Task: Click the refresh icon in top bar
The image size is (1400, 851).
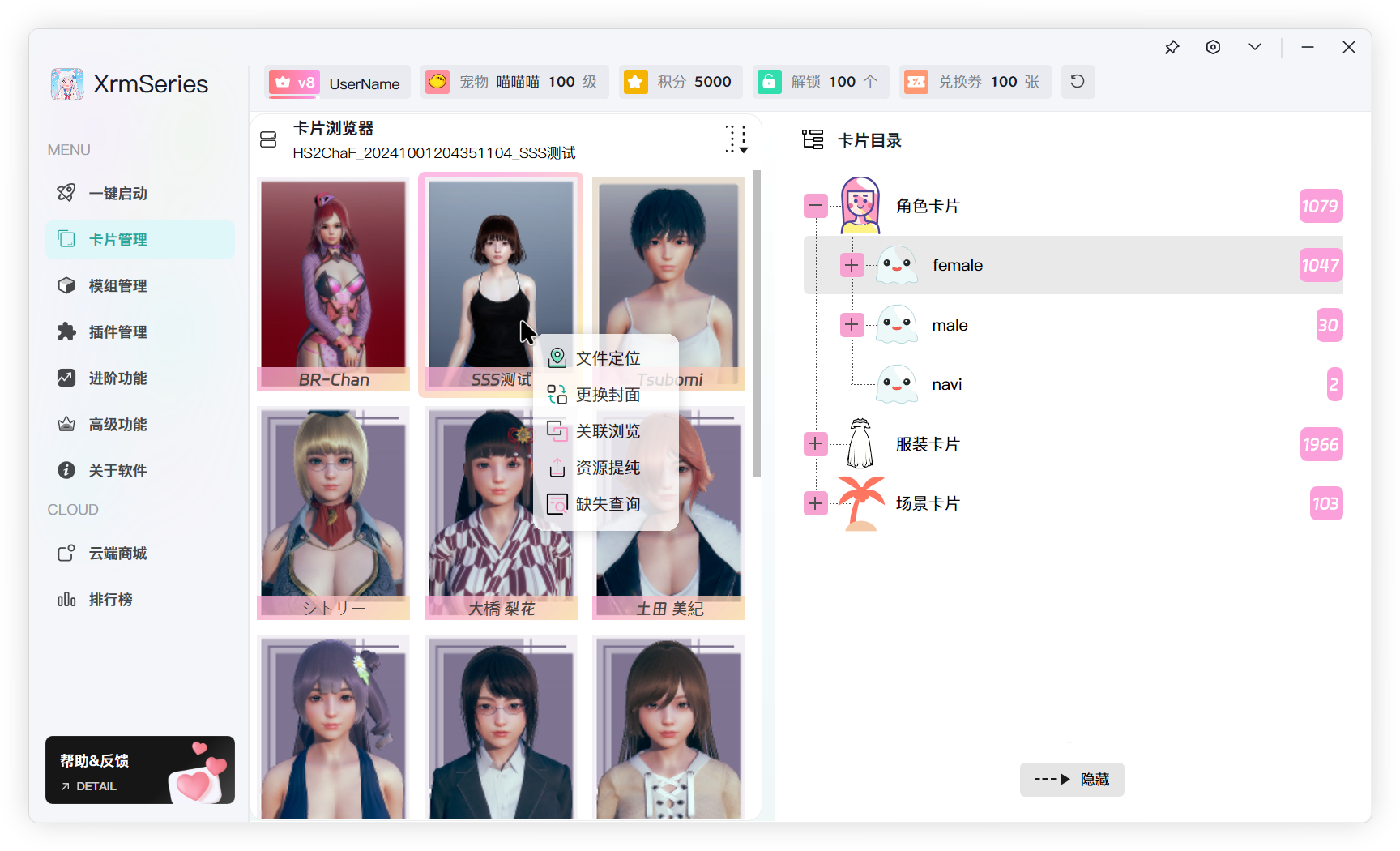Action: pyautogui.click(x=1077, y=81)
